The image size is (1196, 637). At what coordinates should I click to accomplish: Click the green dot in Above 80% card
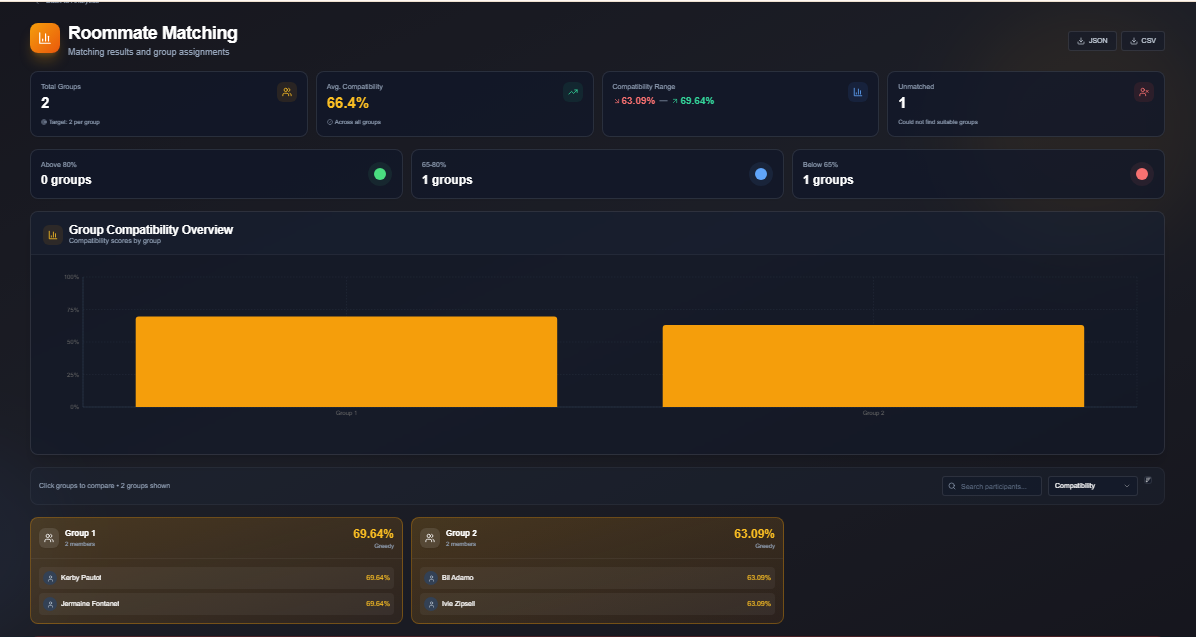tap(380, 174)
